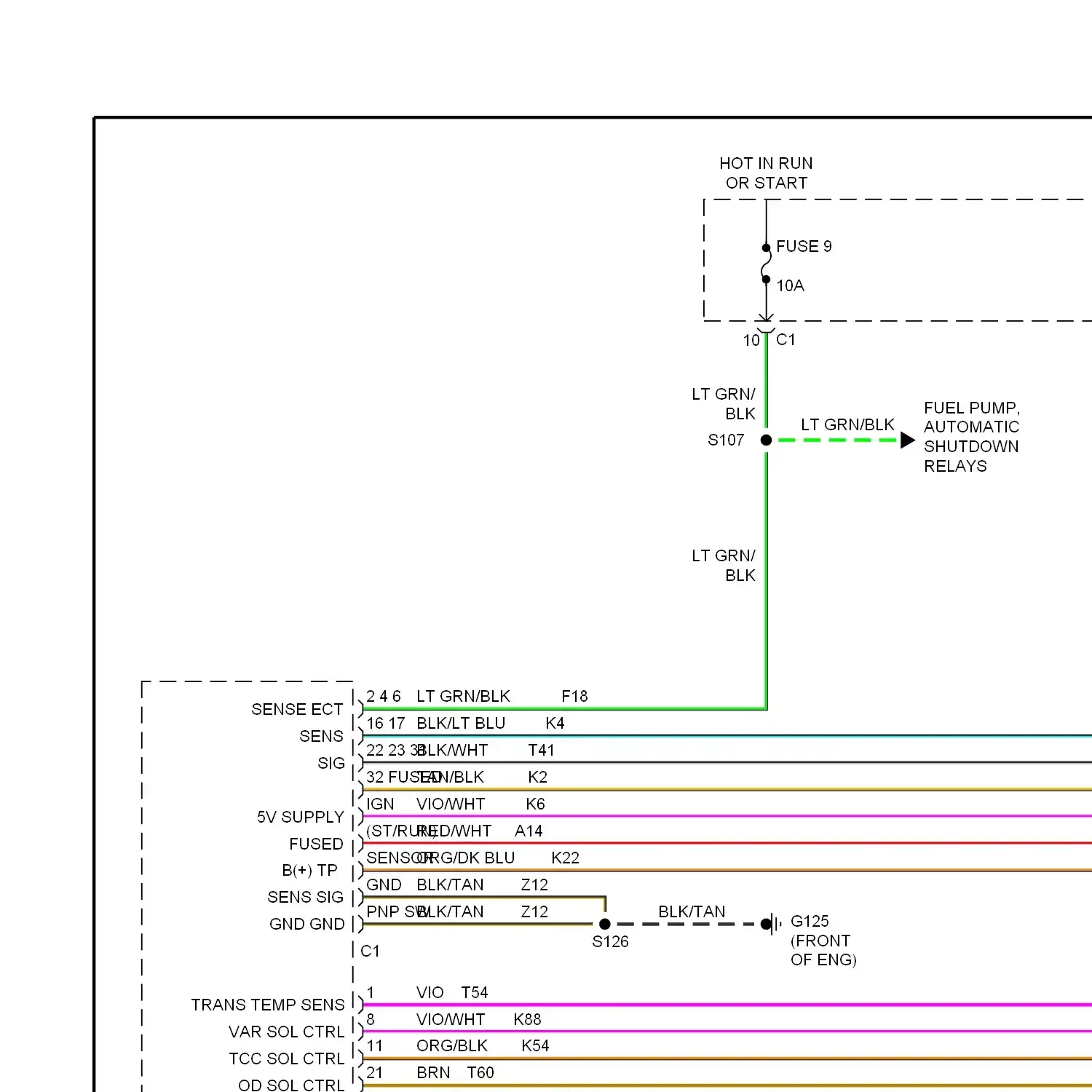This screenshot has width=1092, height=1092.
Task: Click the SENS SIG label
Action: 305,897
